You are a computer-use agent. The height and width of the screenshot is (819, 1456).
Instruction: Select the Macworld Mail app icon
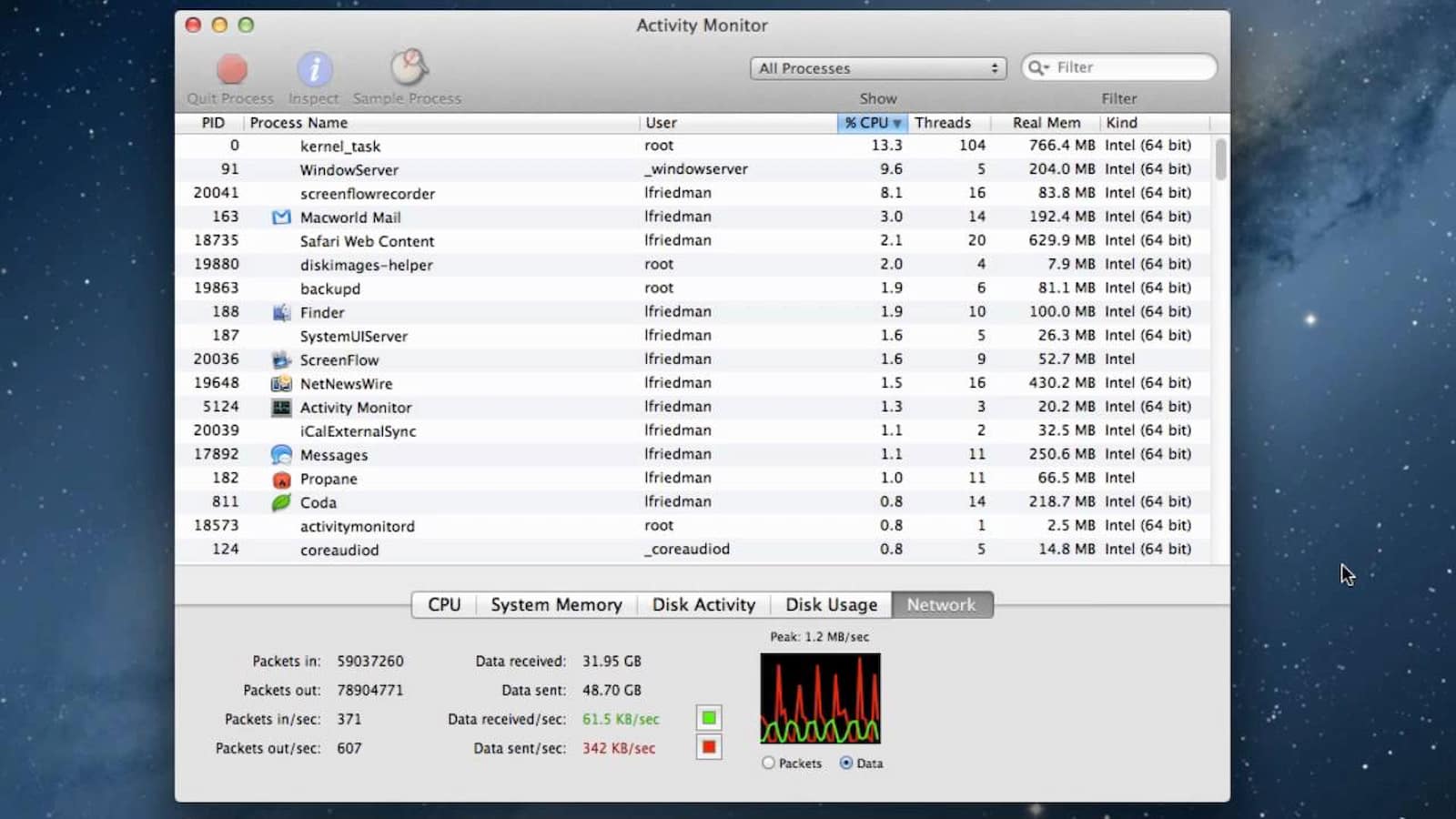[281, 217]
